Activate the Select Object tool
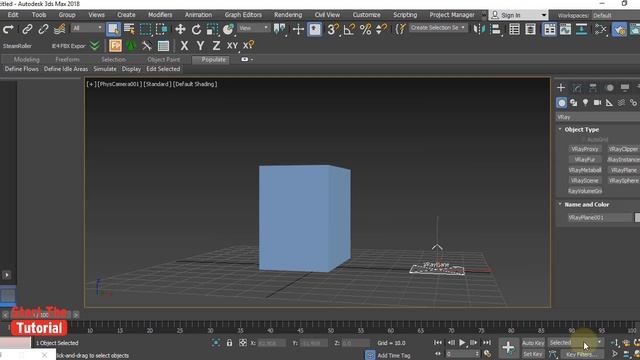This screenshot has width=640, height=360. [113, 29]
